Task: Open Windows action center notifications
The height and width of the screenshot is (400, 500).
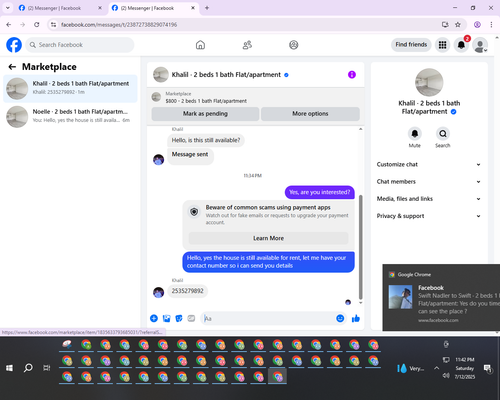Action: [x=488, y=368]
